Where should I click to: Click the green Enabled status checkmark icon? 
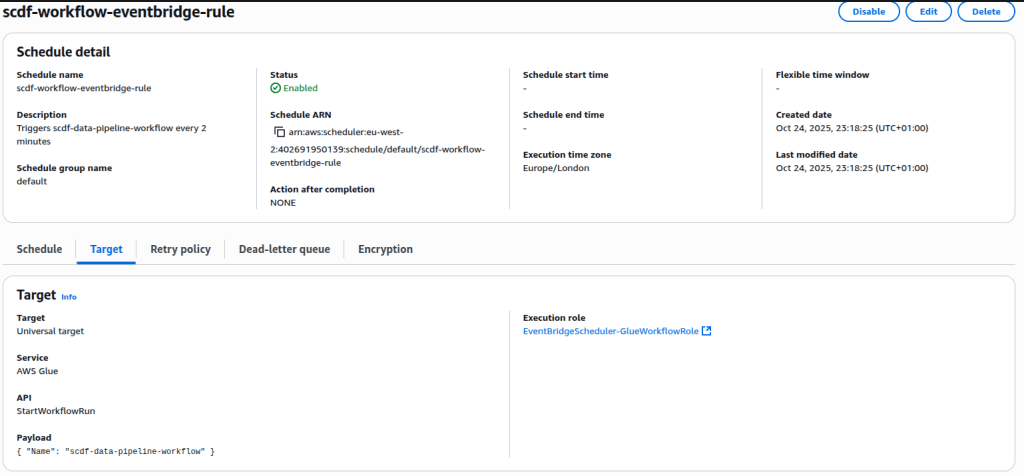coord(275,88)
